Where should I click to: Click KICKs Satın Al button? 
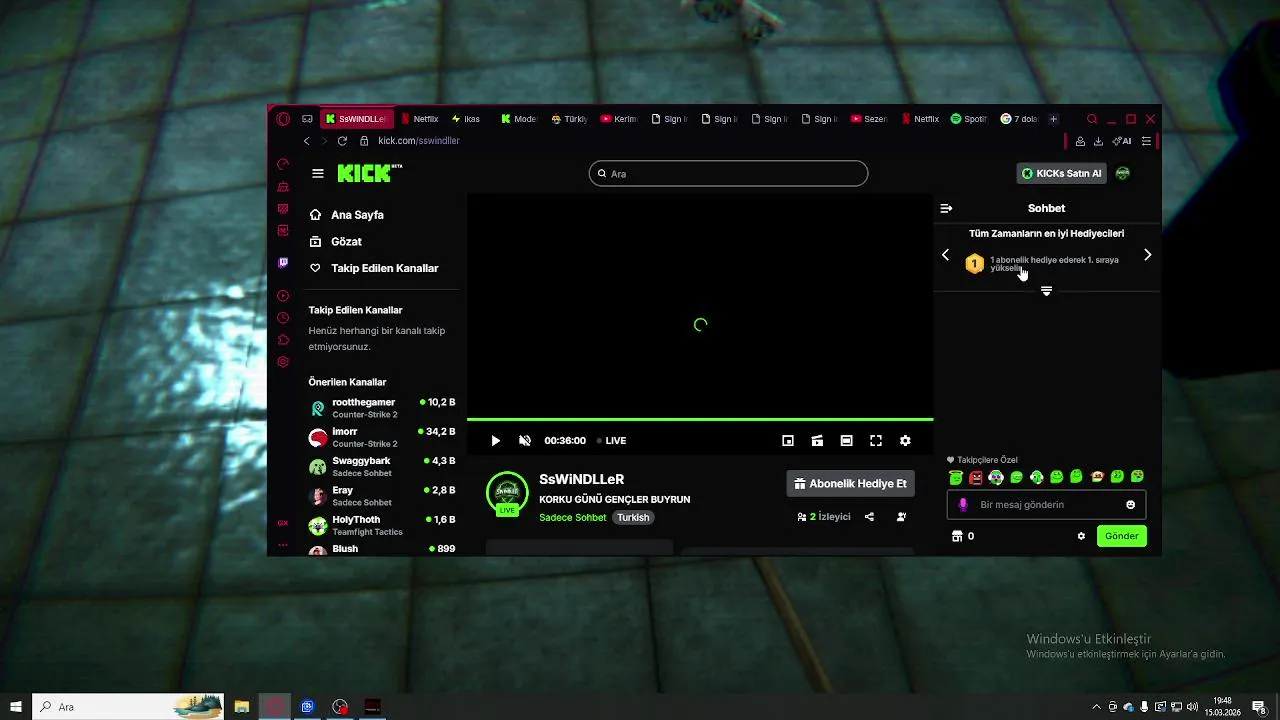pyautogui.click(x=1061, y=173)
